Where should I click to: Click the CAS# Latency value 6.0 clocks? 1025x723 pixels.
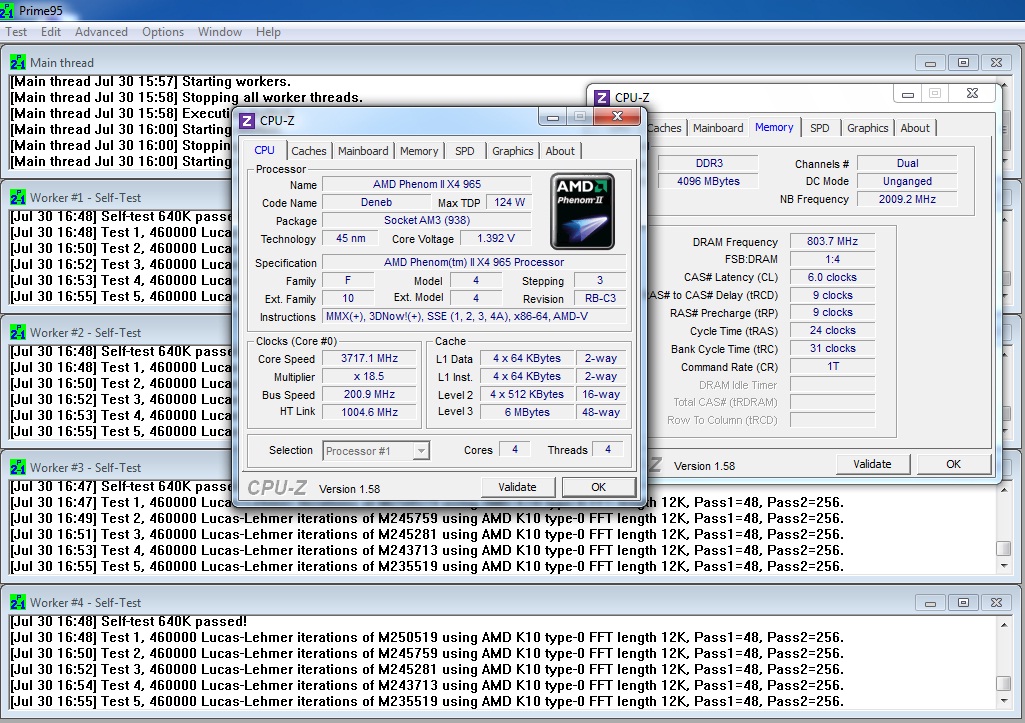[x=832, y=277]
